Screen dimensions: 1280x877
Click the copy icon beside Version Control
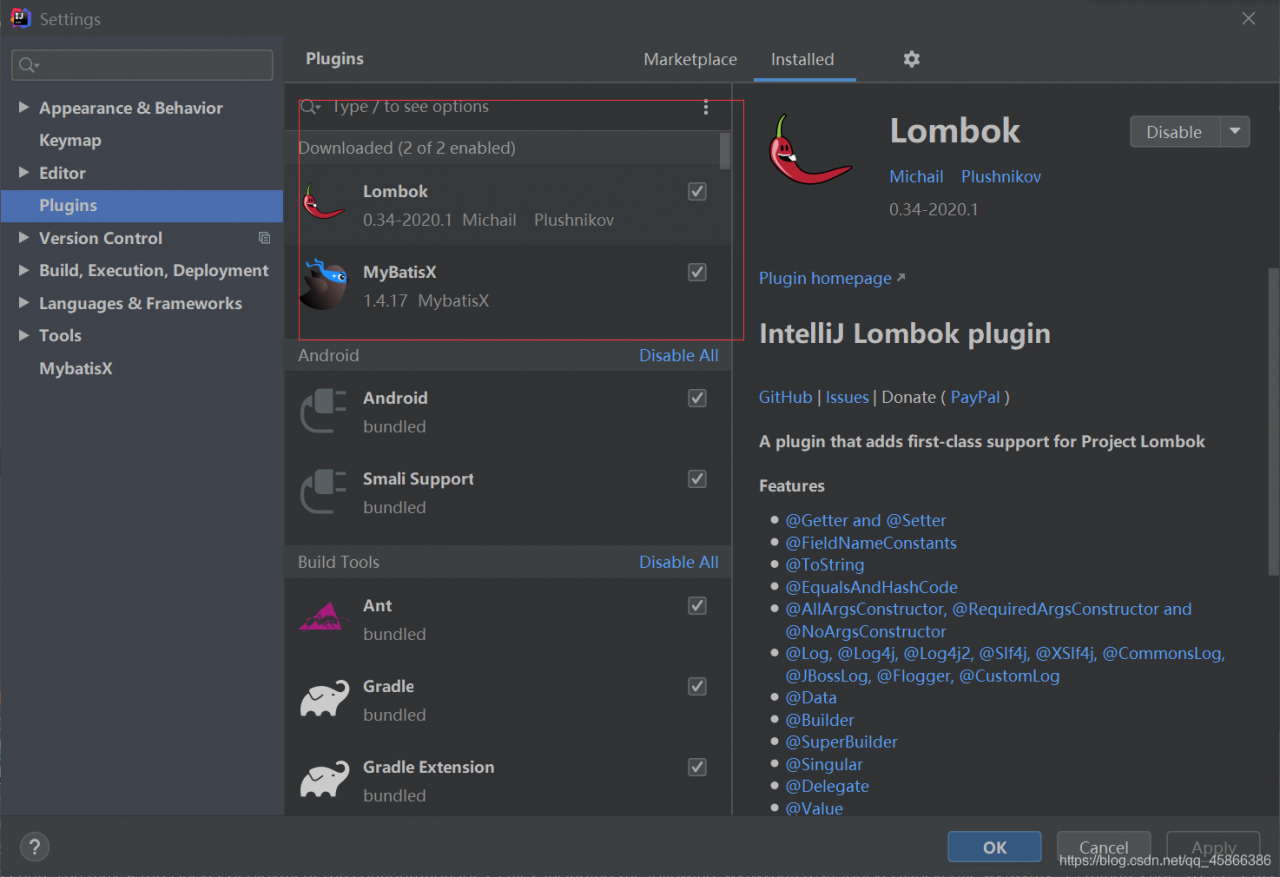point(264,238)
